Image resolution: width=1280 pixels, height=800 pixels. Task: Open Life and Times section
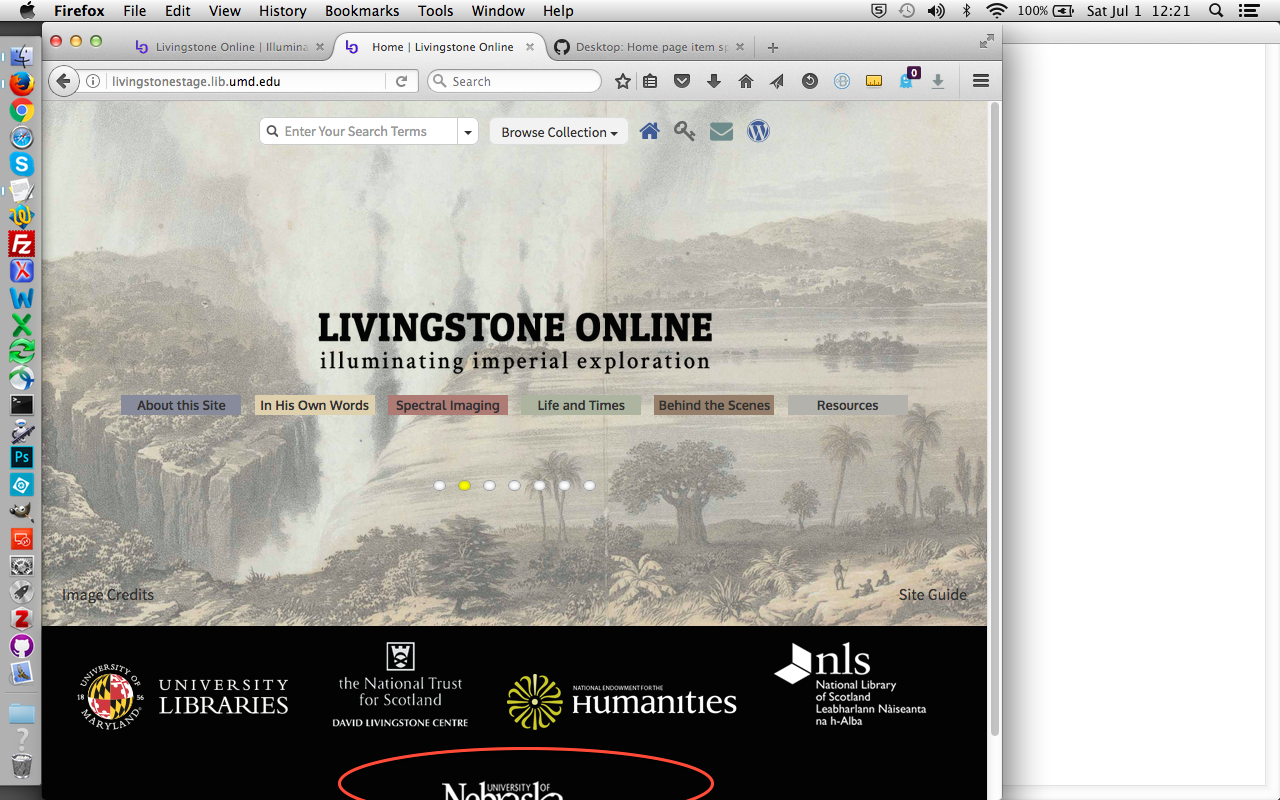coord(581,405)
